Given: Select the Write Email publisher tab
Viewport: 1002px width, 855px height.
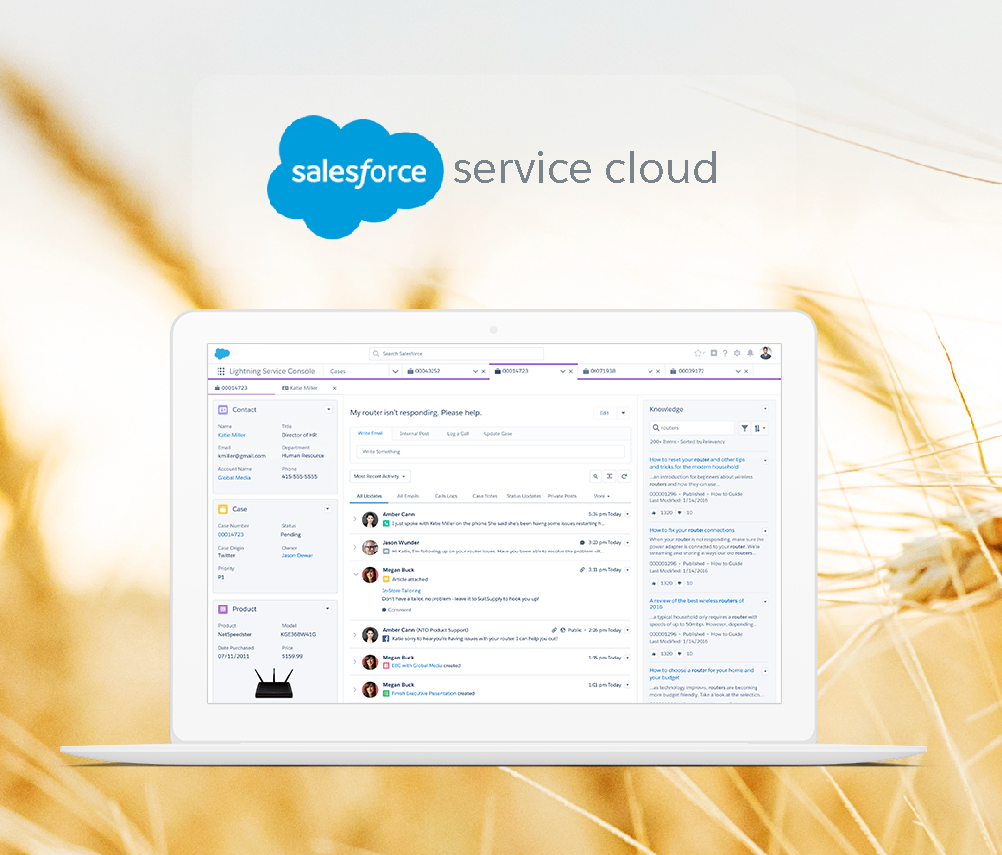Looking at the screenshot, I should tap(370, 433).
